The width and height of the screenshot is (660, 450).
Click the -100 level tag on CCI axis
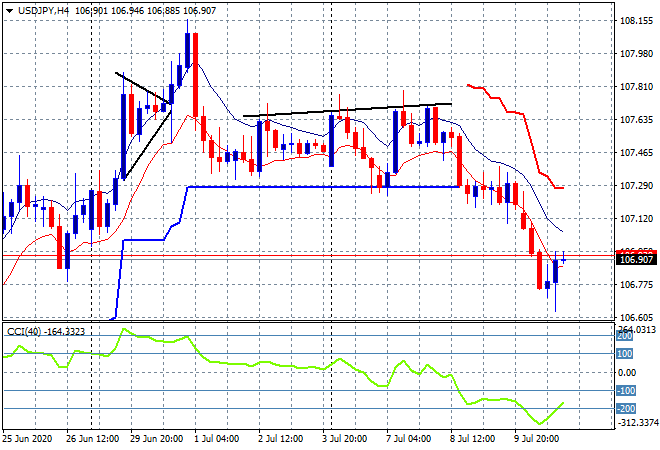tap(625, 391)
